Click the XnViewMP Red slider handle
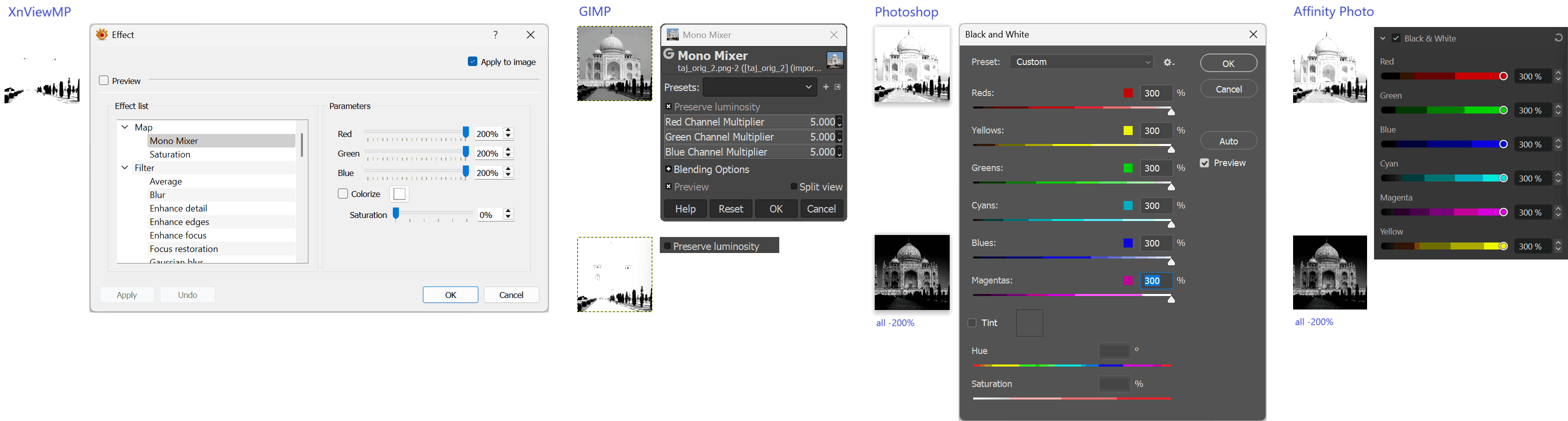Image resolution: width=1568 pixels, height=421 pixels. tap(466, 133)
